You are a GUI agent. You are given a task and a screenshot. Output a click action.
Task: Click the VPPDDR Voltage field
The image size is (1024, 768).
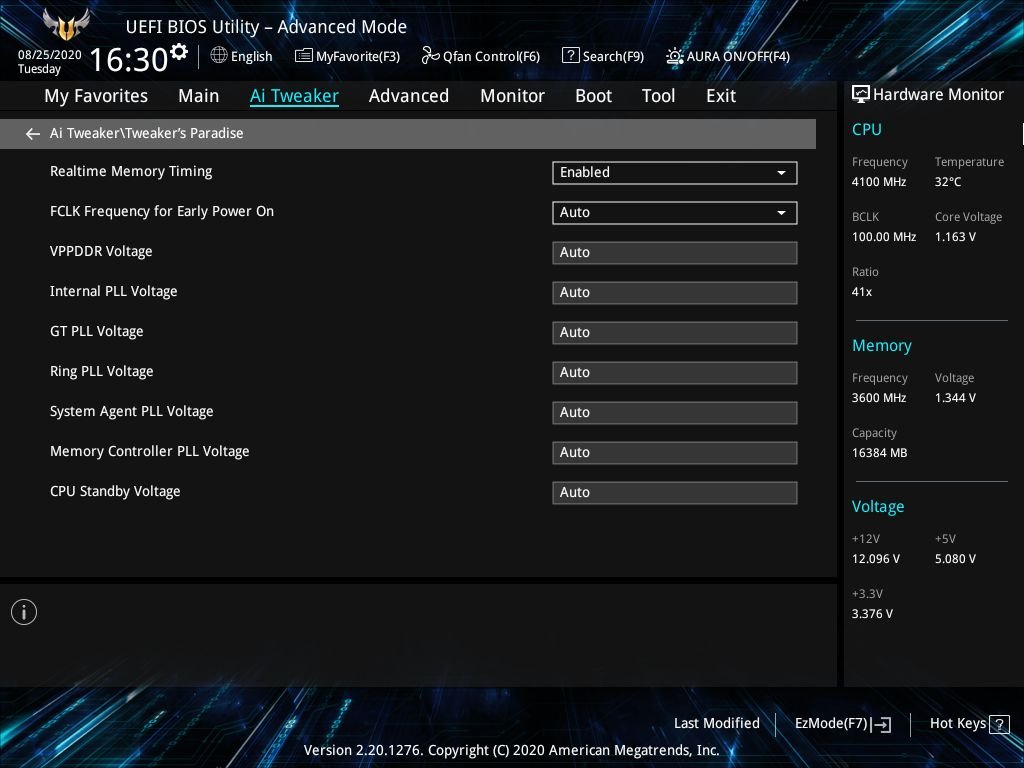tap(675, 253)
